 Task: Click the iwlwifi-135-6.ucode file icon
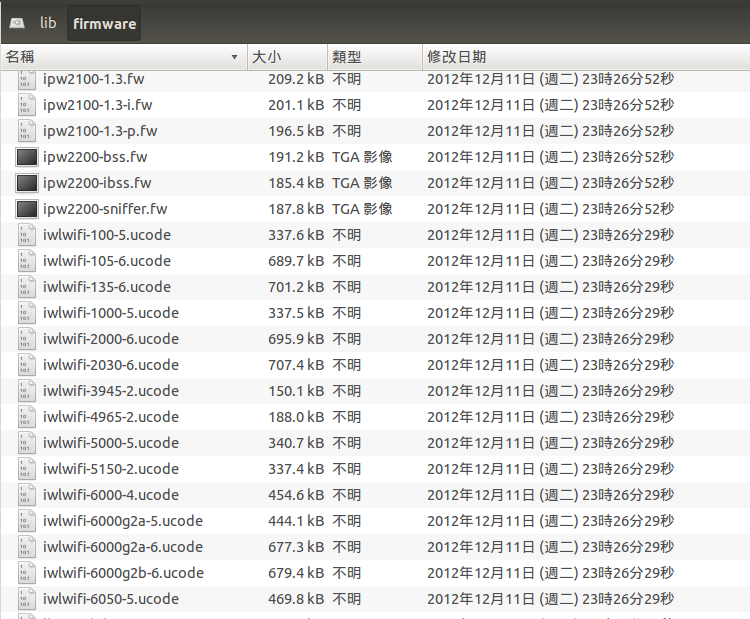pyautogui.click(x=26, y=287)
